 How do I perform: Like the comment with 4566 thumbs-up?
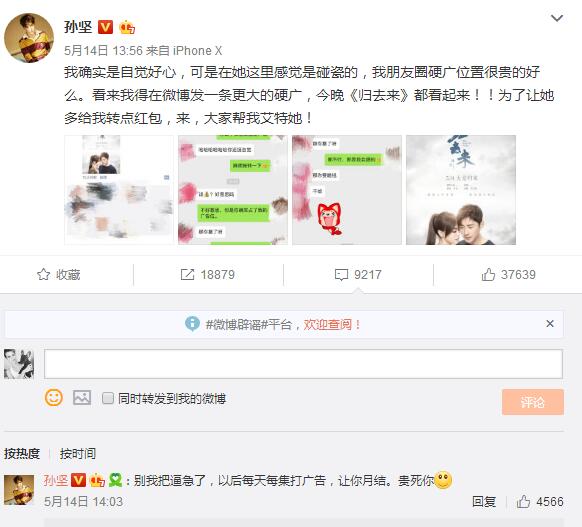coord(523,502)
